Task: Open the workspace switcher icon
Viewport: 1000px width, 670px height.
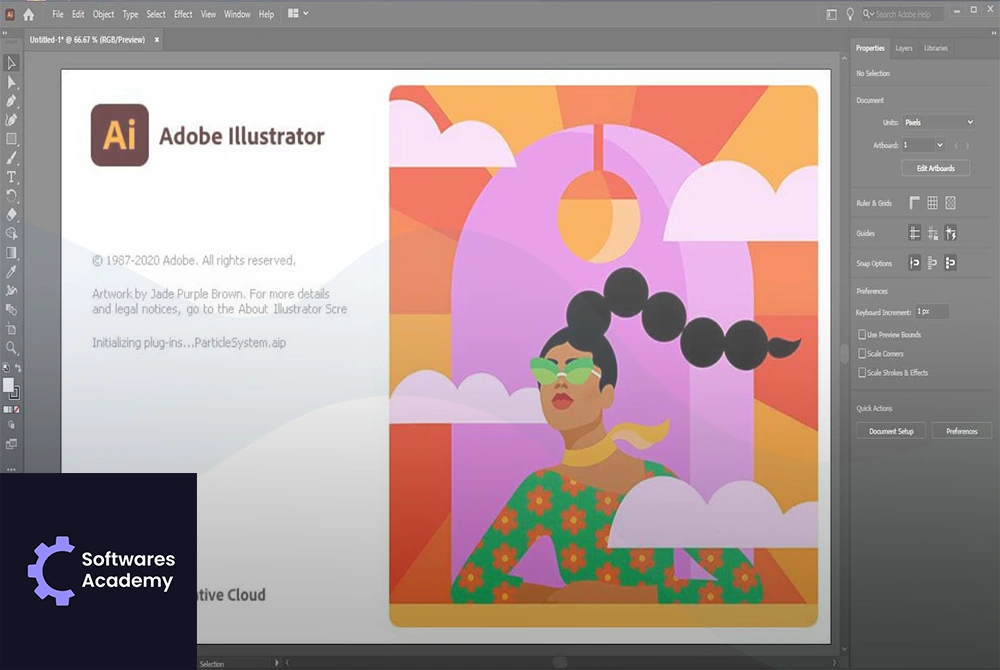Action: coord(832,14)
